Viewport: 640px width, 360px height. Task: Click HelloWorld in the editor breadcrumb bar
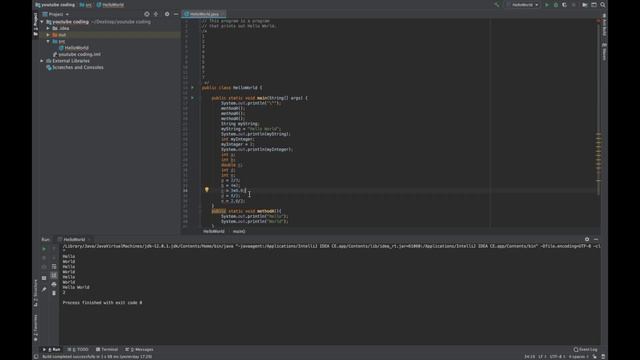(214, 231)
